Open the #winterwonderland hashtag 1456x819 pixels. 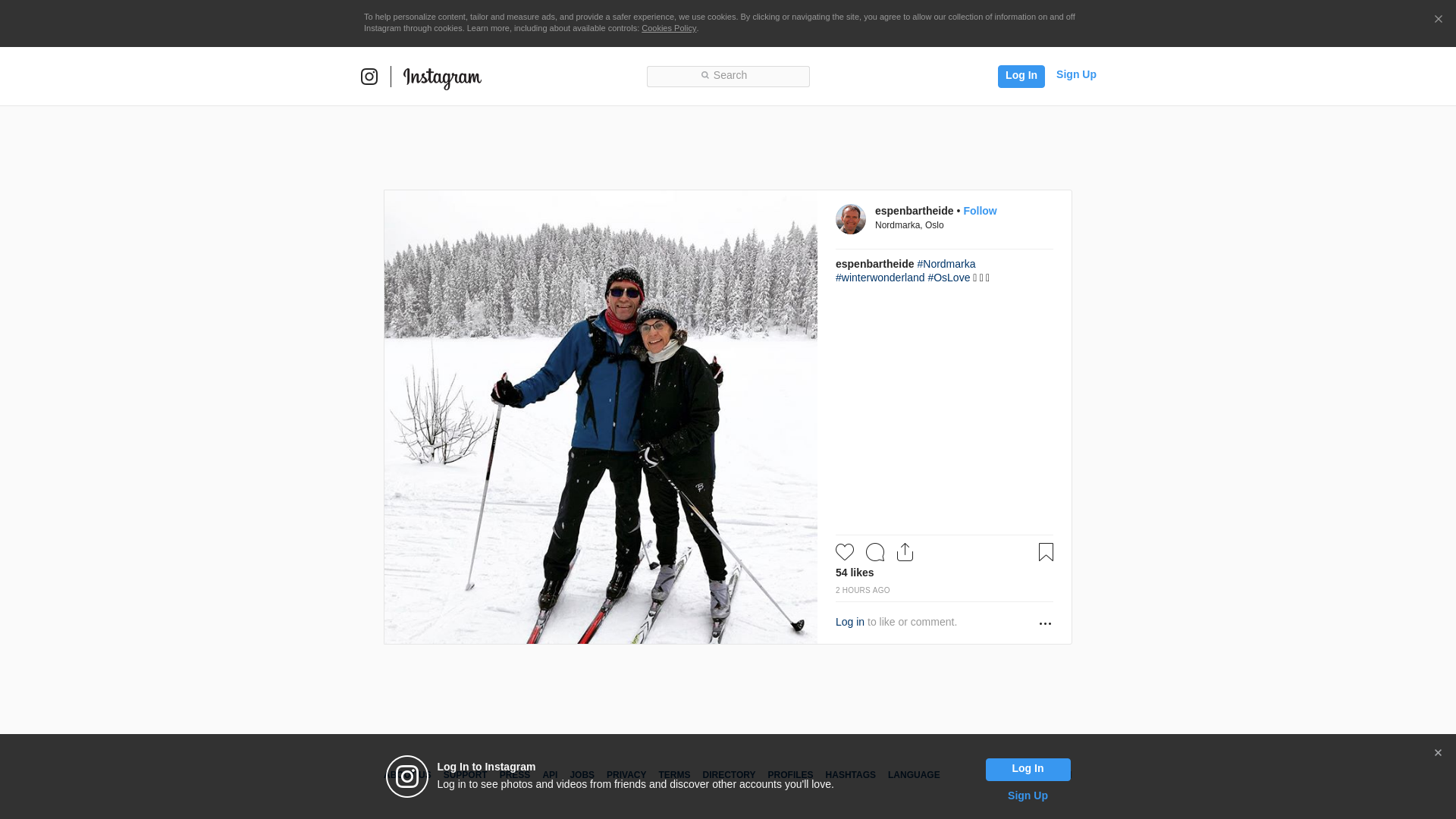[x=880, y=278]
